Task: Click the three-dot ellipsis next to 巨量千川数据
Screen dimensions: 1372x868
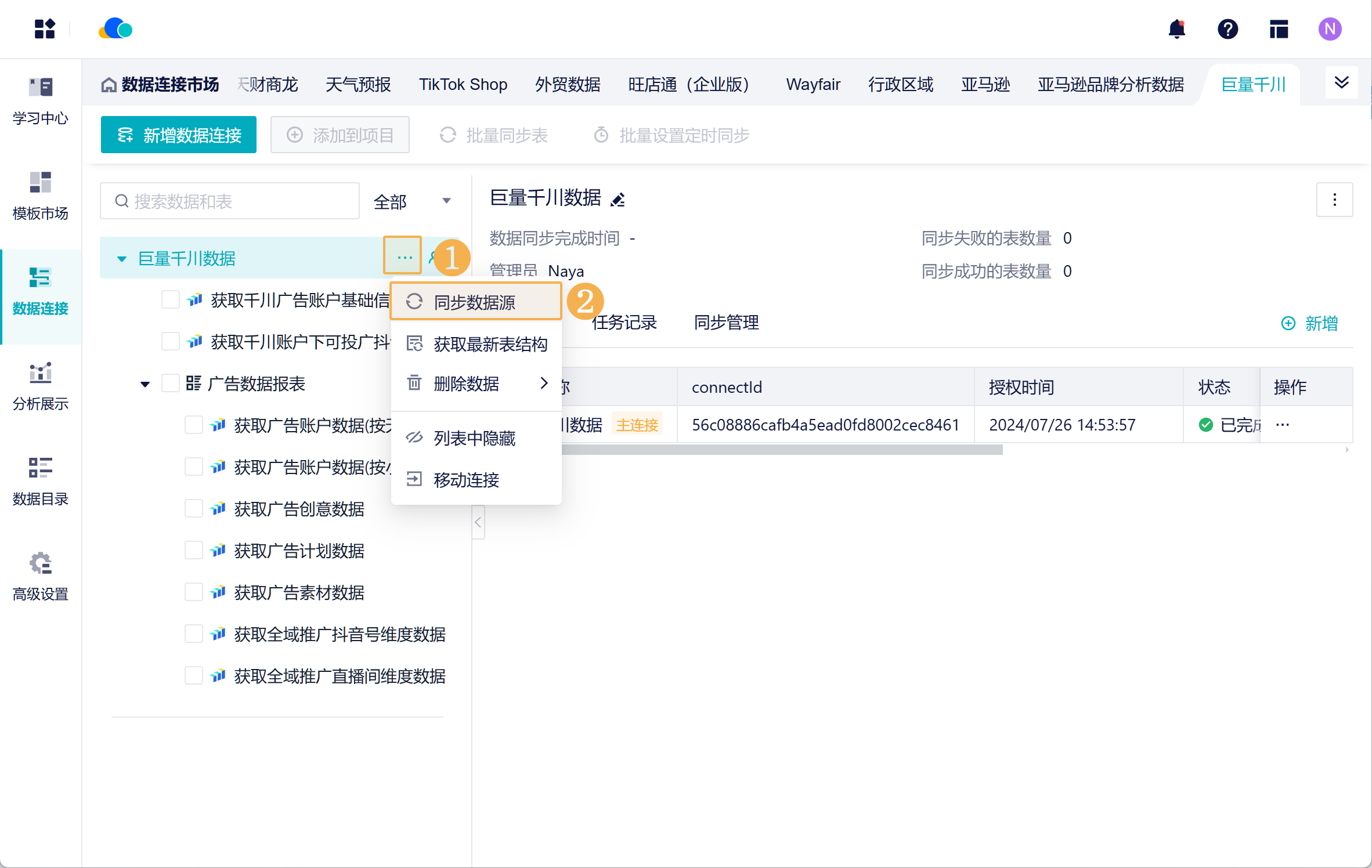Action: point(404,256)
